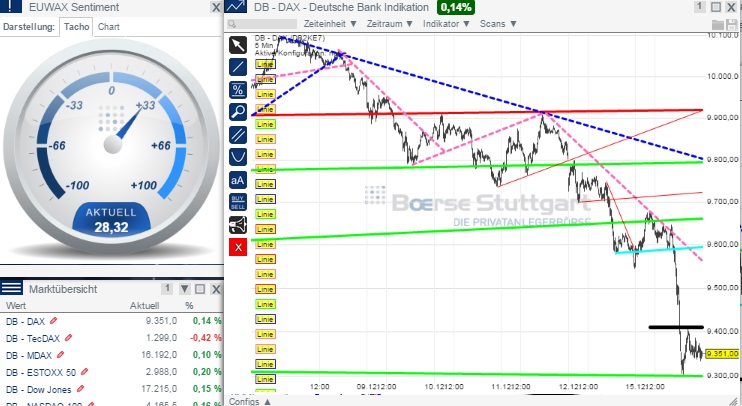
Task: Sort by the % column header
Action: (189, 306)
